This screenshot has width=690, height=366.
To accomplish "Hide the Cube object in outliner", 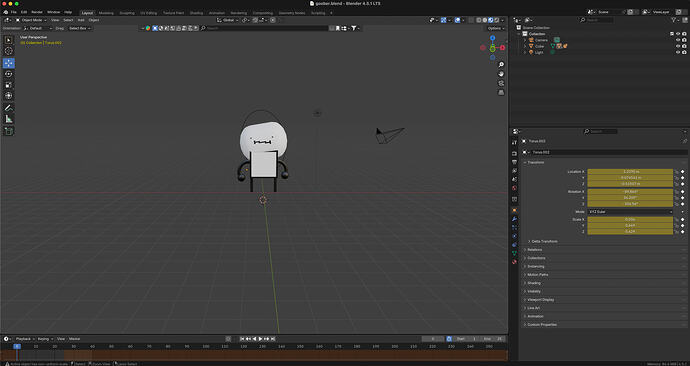I will (678, 46).
